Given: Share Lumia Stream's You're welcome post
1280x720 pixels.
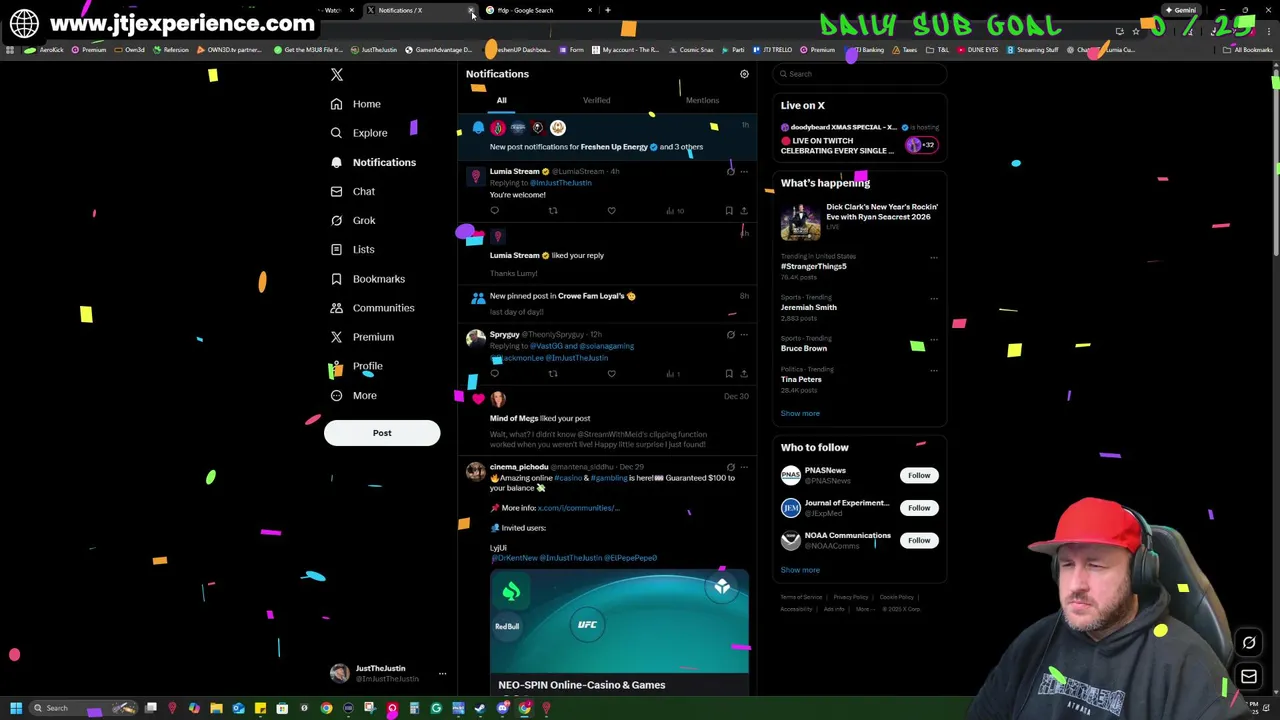Looking at the screenshot, I should (x=743, y=211).
